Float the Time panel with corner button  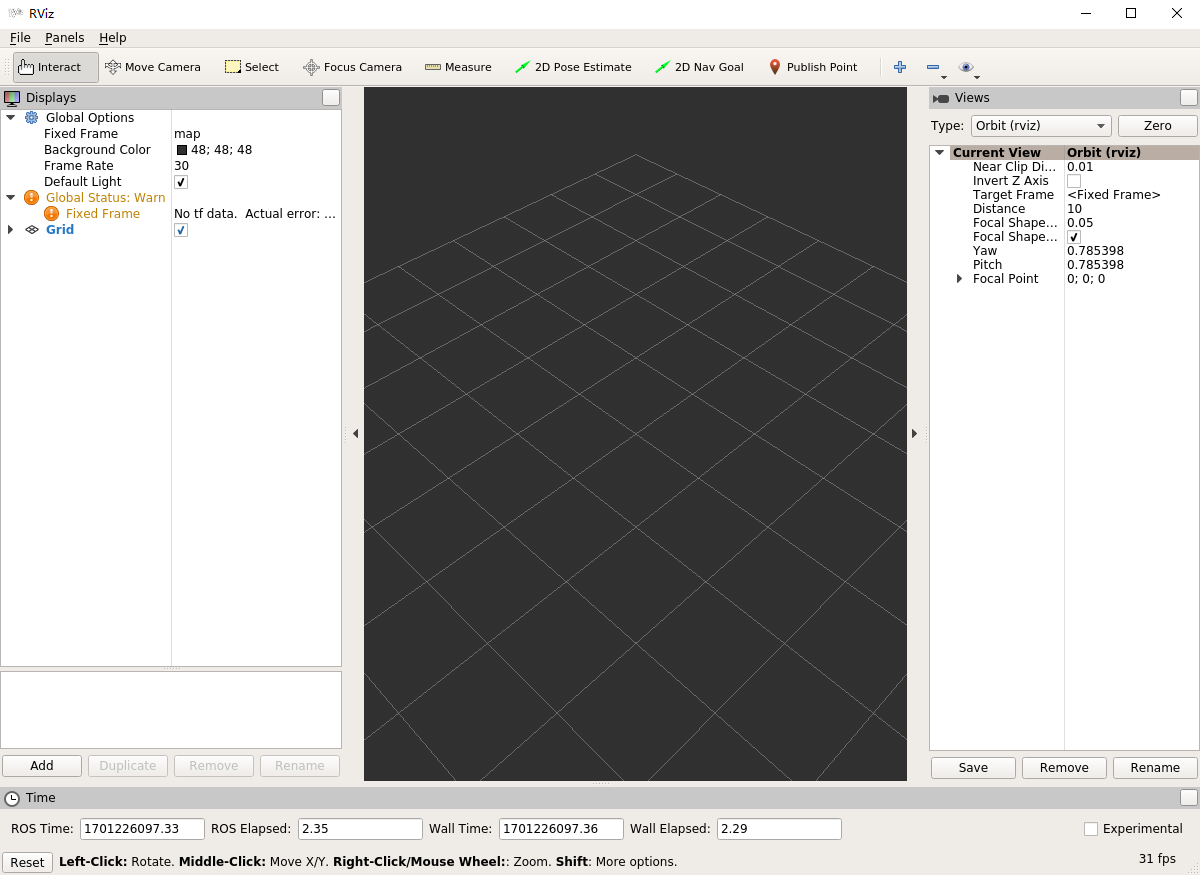pos(1189,798)
